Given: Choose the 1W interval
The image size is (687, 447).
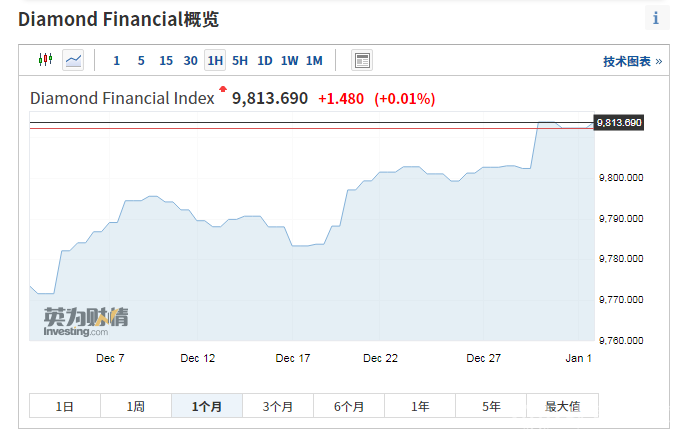Looking at the screenshot, I should [289, 60].
